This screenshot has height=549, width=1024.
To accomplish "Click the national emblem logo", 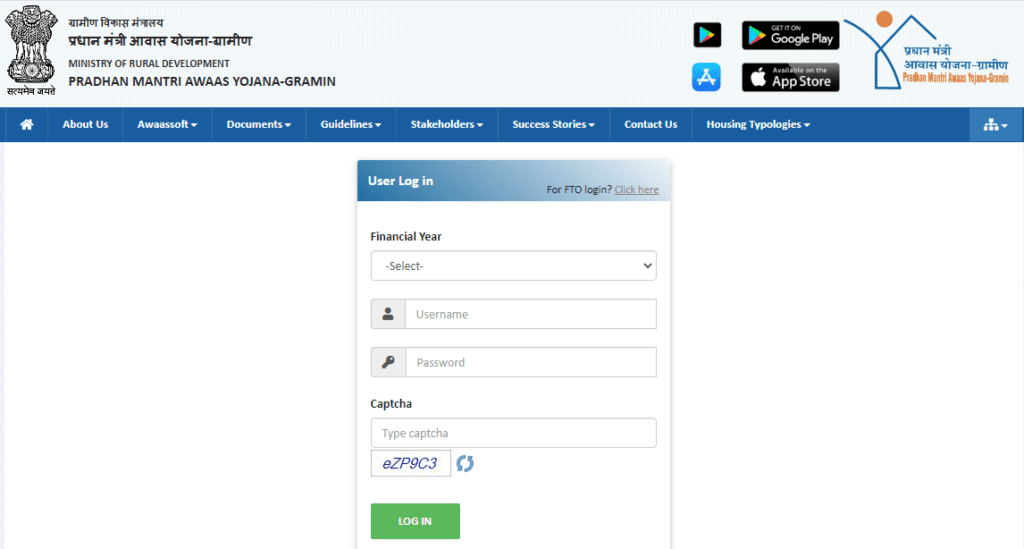I will (31, 50).
